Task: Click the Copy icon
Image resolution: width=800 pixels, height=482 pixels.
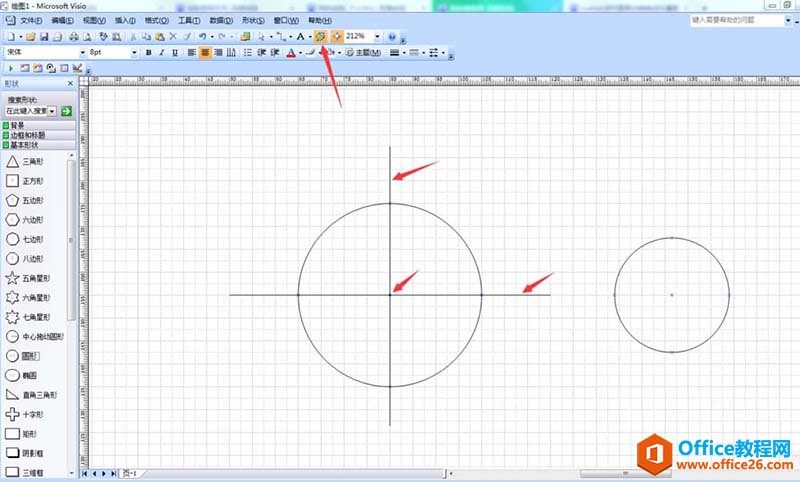Action: click(x=146, y=37)
